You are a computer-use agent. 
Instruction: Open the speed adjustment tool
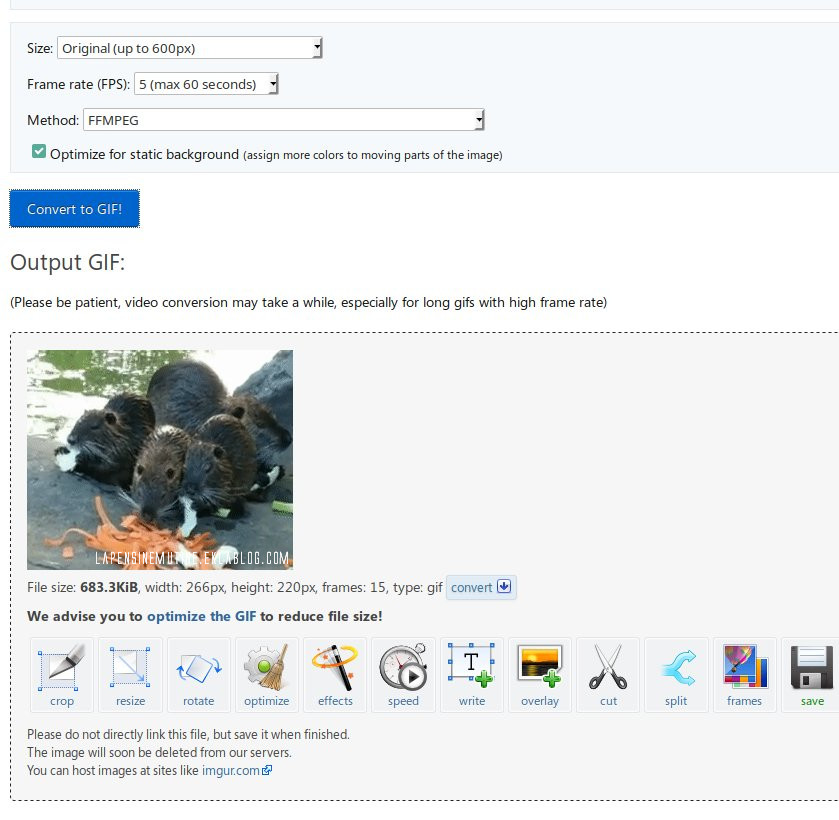403,674
